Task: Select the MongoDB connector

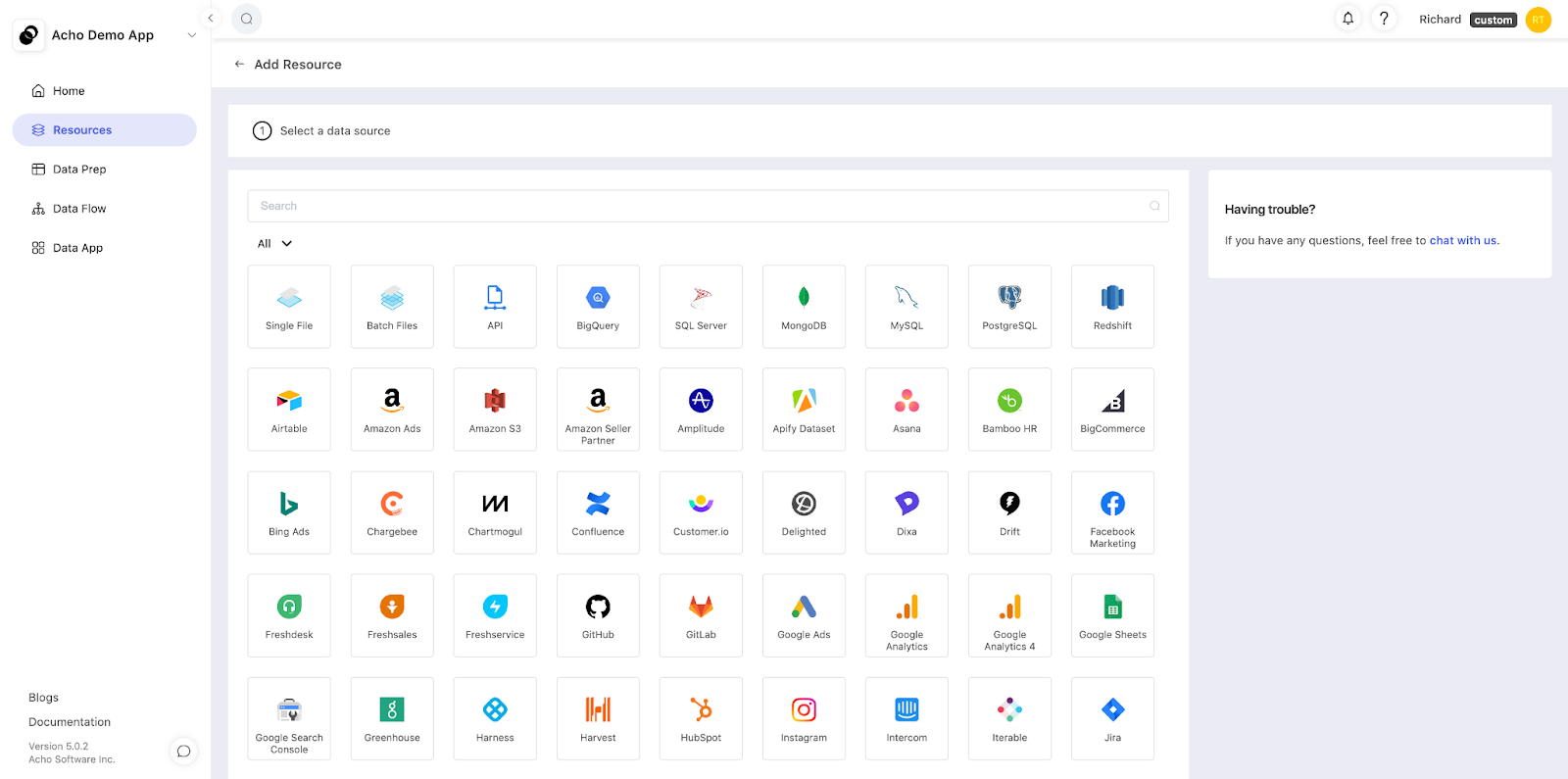Action: tap(804, 307)
